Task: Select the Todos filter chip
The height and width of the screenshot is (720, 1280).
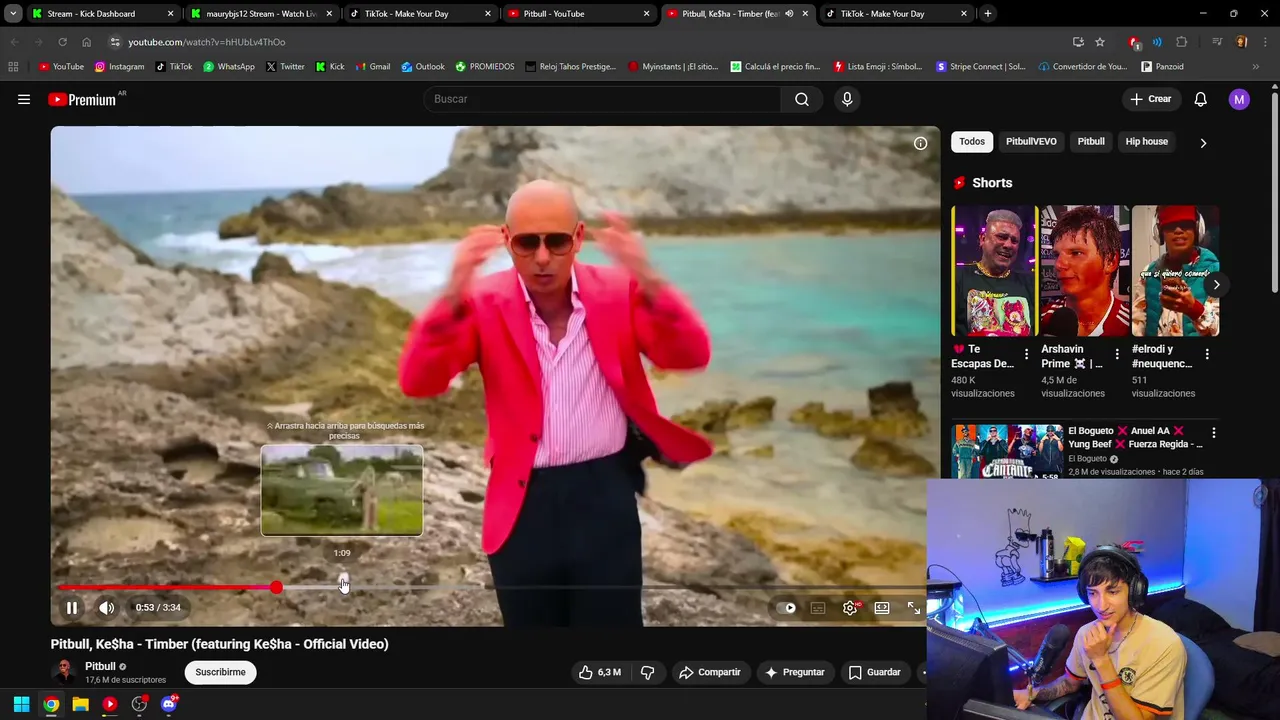Action: 972,142
